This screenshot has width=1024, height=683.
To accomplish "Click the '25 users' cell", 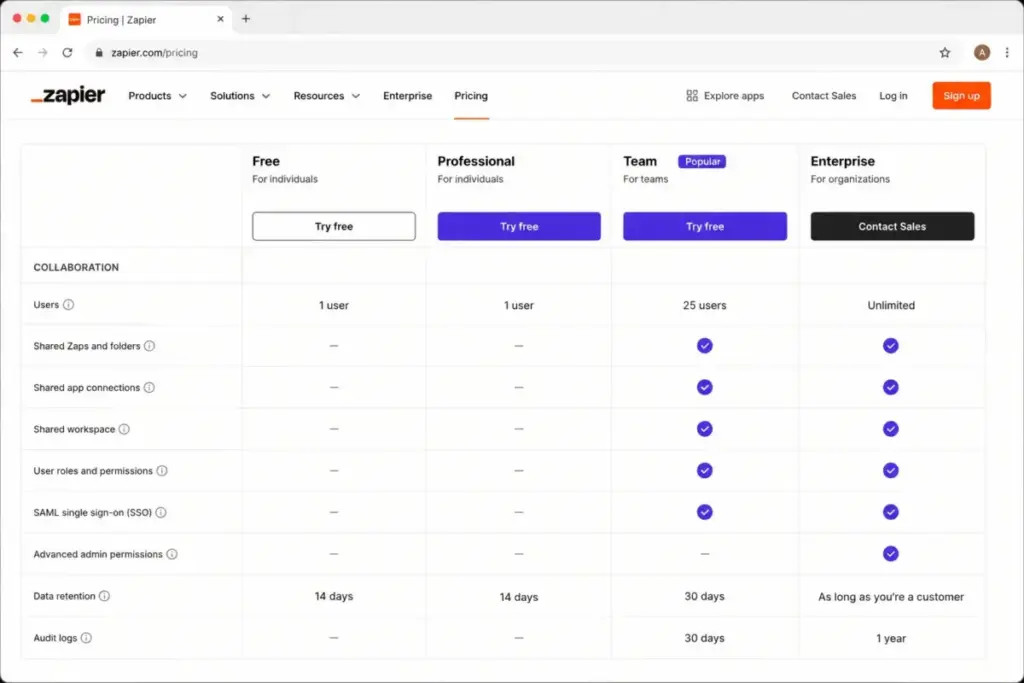I will (x=705, y=306).
